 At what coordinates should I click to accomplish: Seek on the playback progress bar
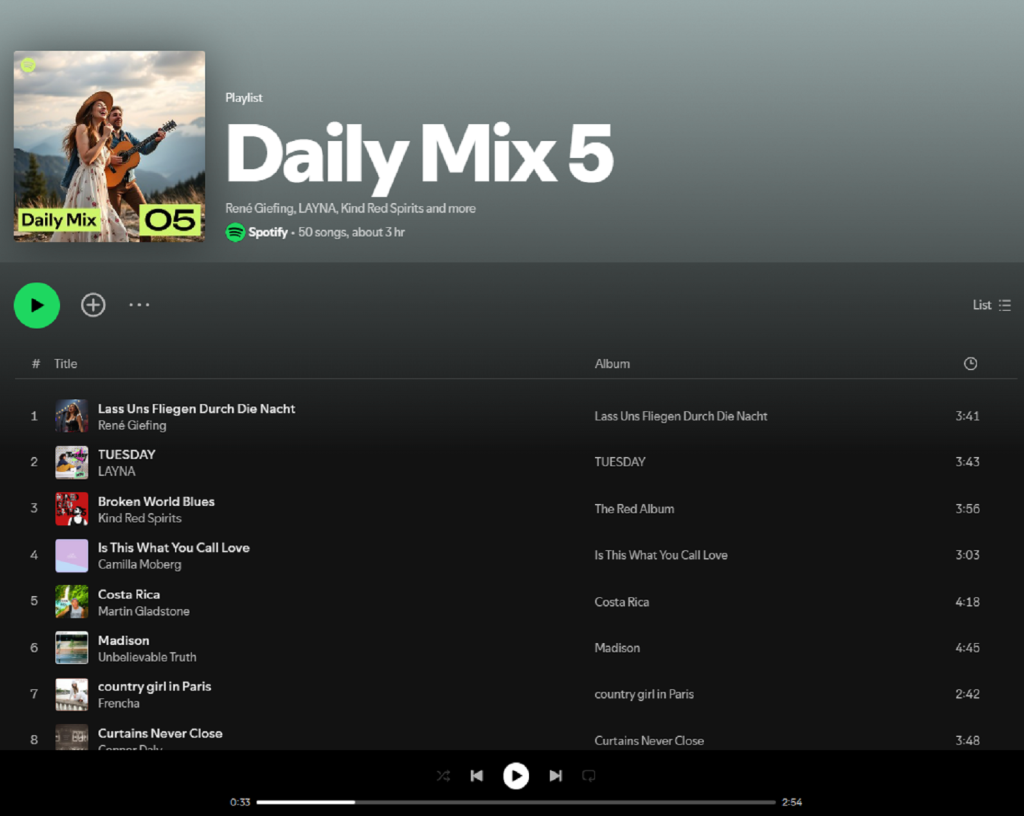pos(516,802)
